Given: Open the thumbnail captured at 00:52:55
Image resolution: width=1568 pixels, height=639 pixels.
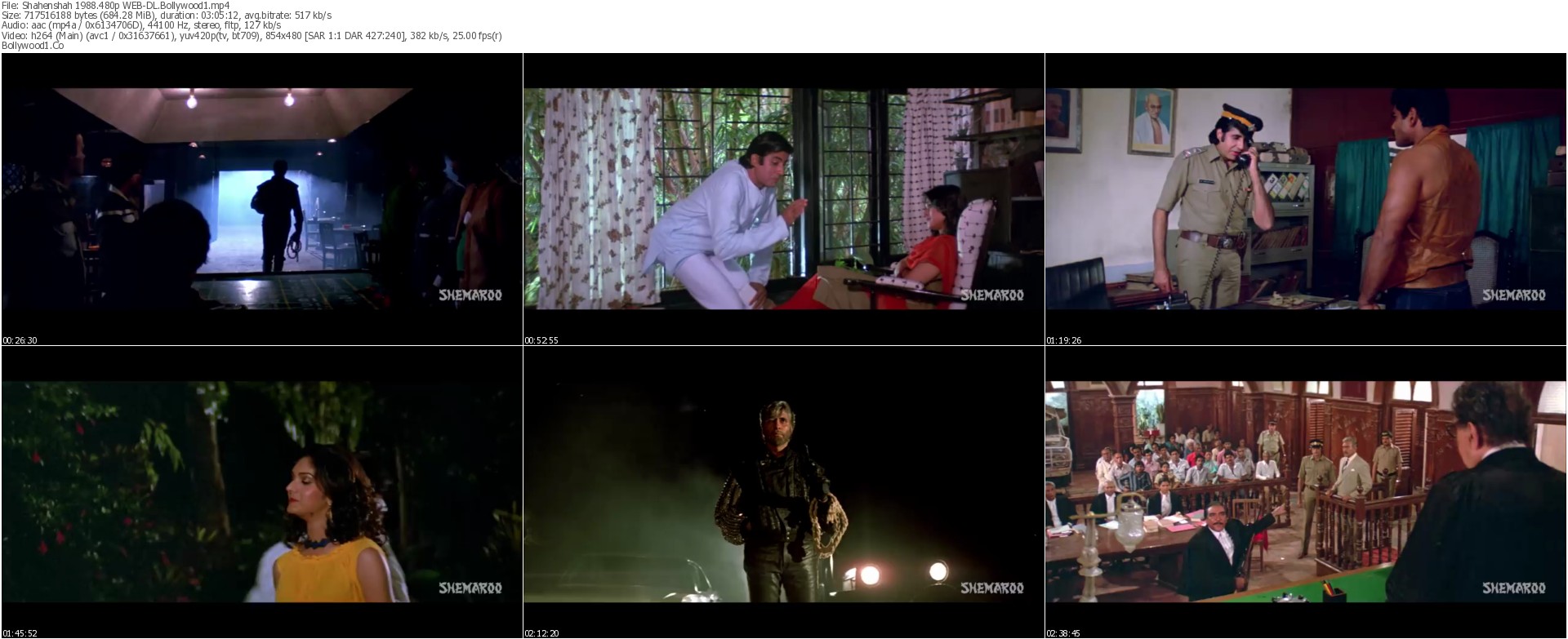Looking at the screenshot, I should point(783,199).
